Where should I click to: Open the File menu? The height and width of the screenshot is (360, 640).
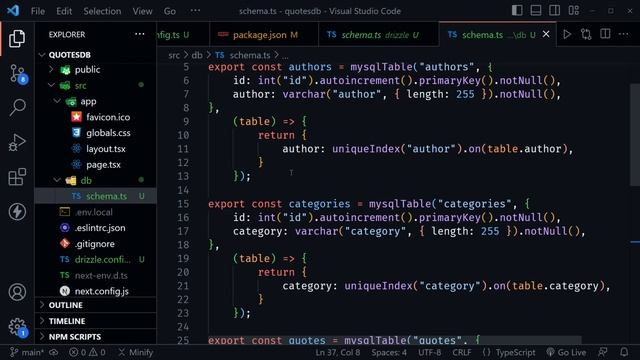coord(38,11)
